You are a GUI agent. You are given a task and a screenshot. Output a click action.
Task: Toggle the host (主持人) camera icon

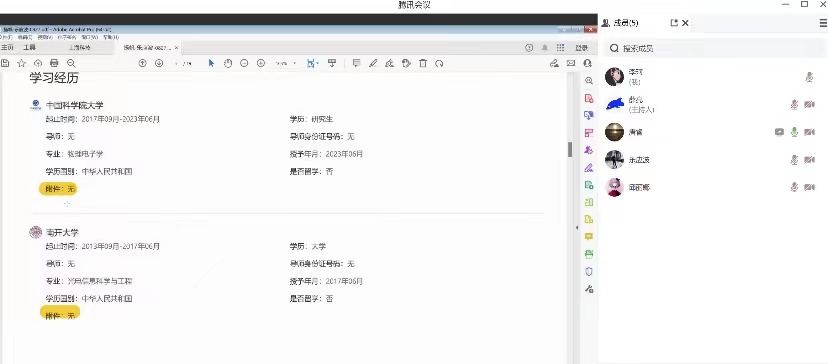tap(810, 105)
